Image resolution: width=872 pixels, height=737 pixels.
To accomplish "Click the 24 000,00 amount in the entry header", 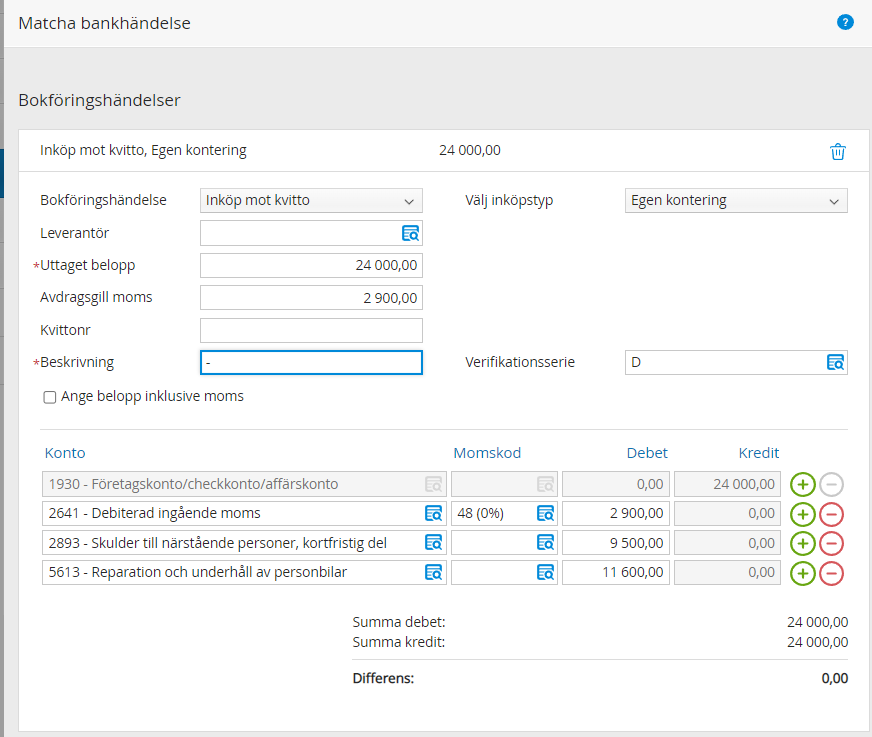I will point(470,150).
